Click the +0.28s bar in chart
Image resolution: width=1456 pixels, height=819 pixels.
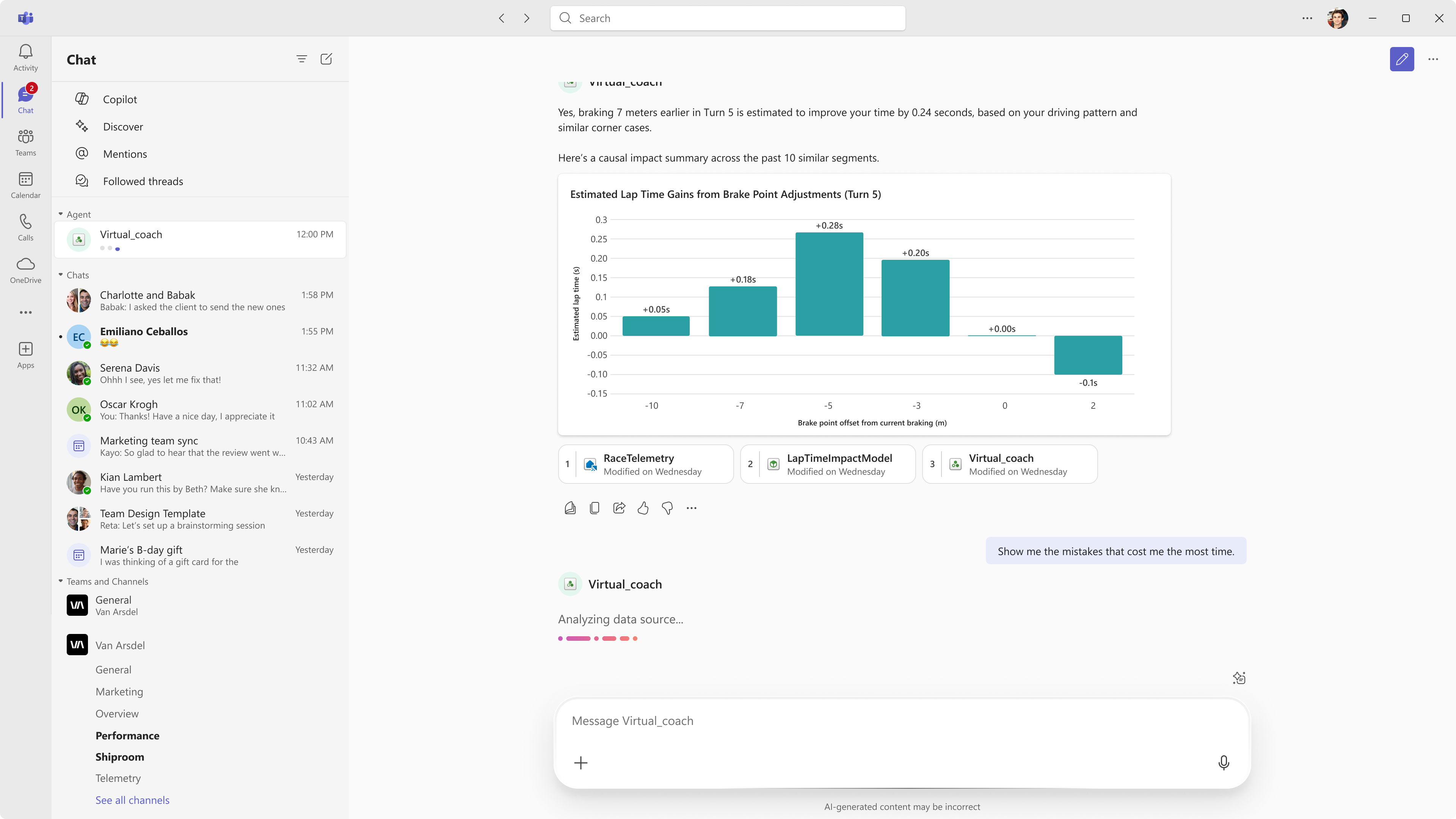point(829,284)
